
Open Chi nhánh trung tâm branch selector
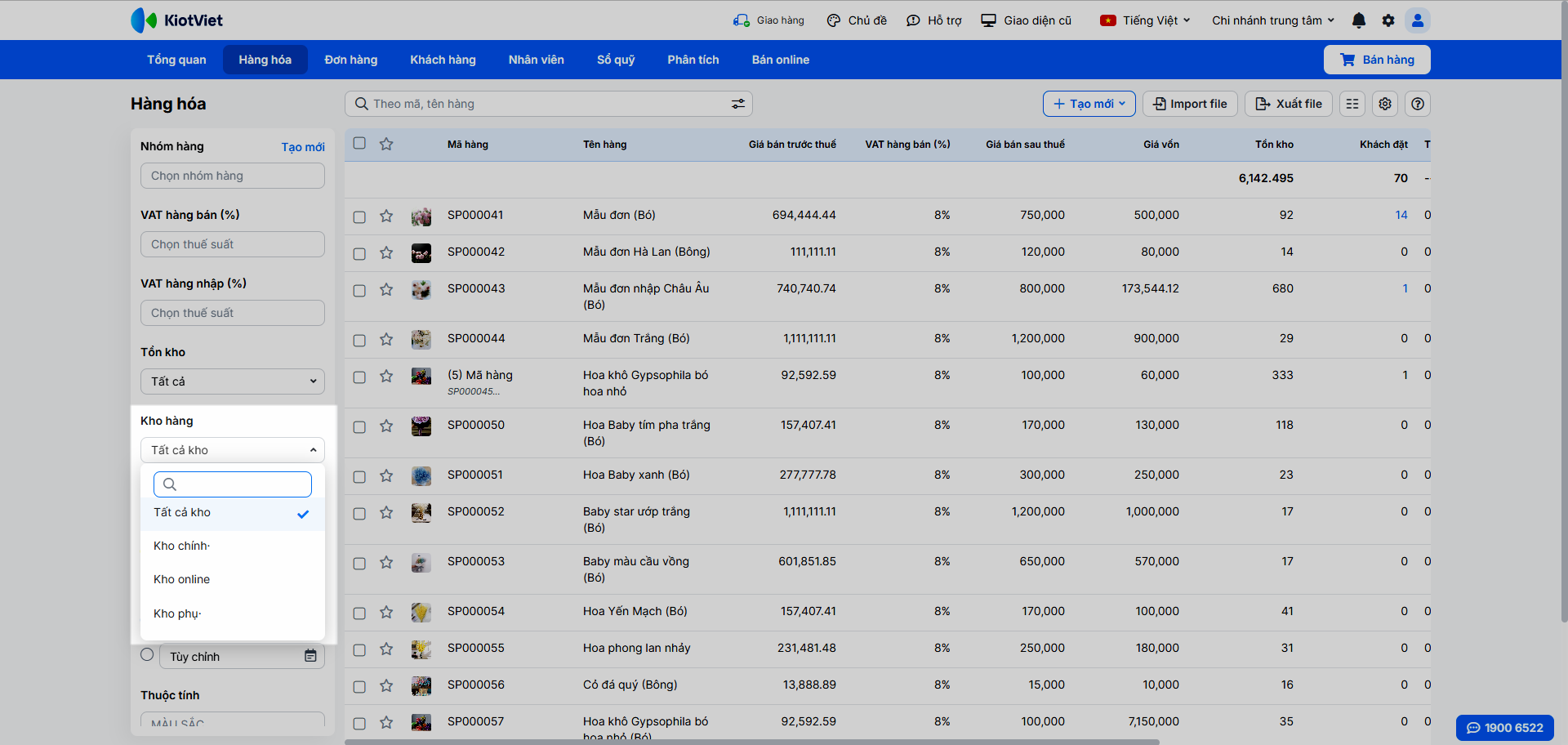coord(1272,20)
